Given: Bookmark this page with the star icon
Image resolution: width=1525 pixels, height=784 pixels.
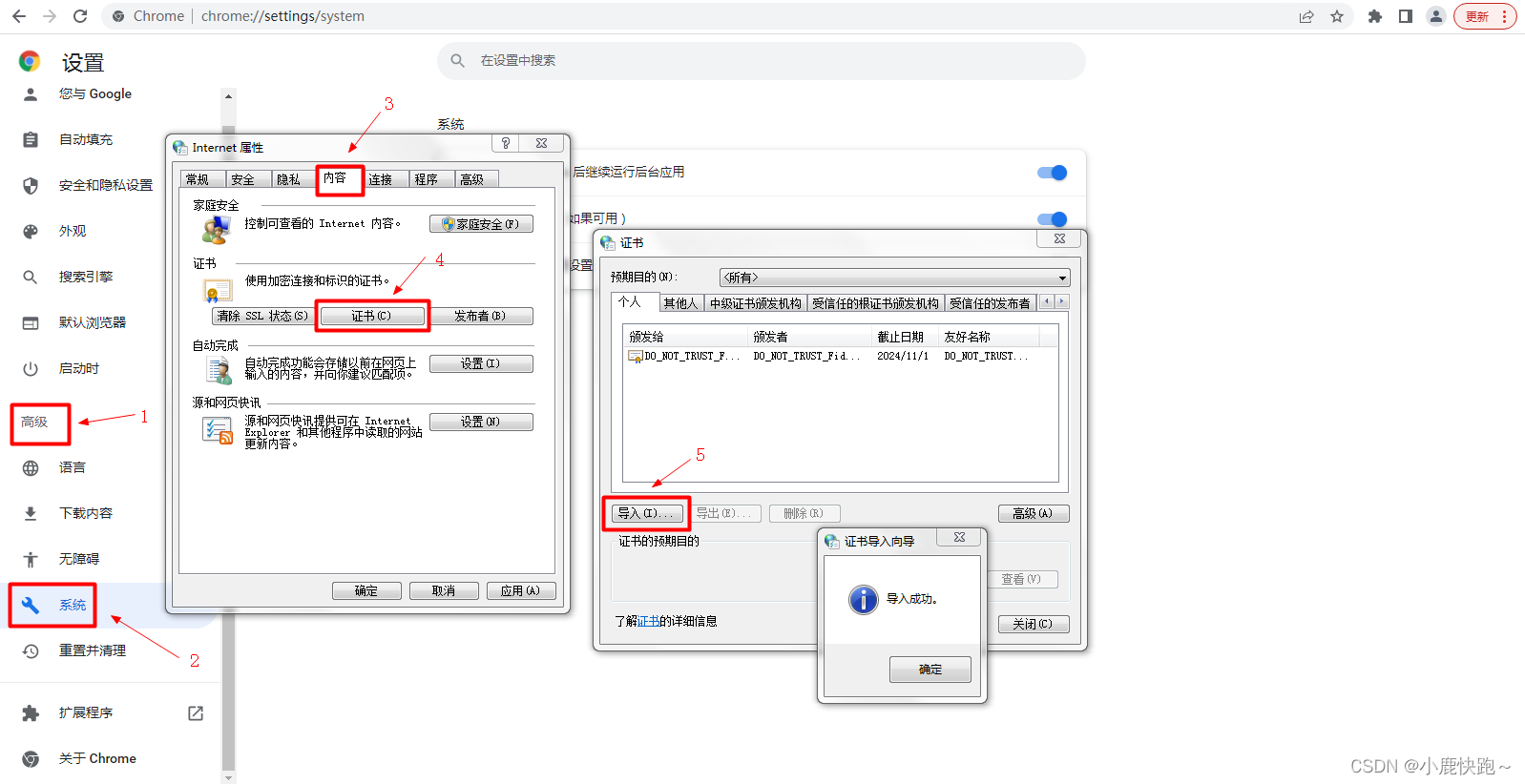Looking at the screenshot, I should [1337, 16].
